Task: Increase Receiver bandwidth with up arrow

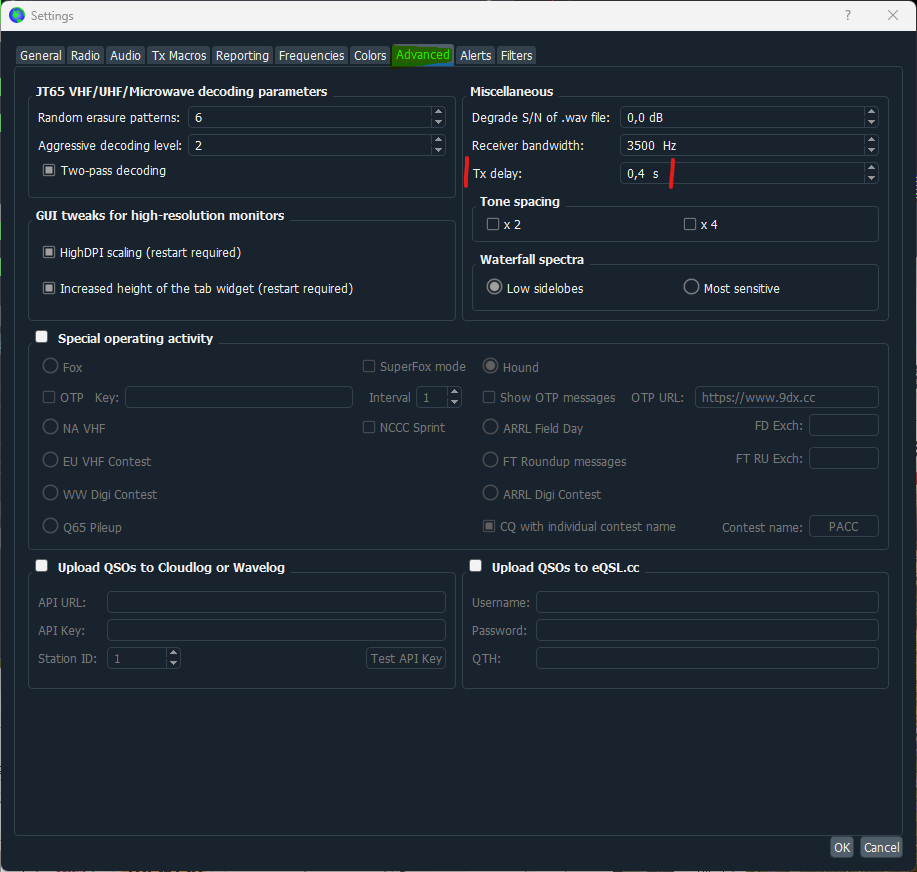Action: coord(871,140)
